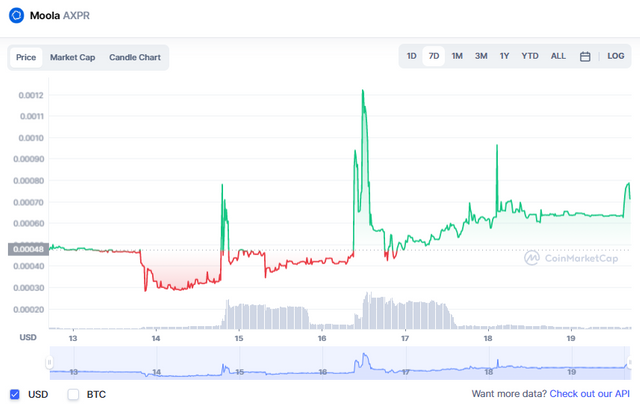Select the 3M time range
Viewport: 640px width, 404px height.
[481, 56]
